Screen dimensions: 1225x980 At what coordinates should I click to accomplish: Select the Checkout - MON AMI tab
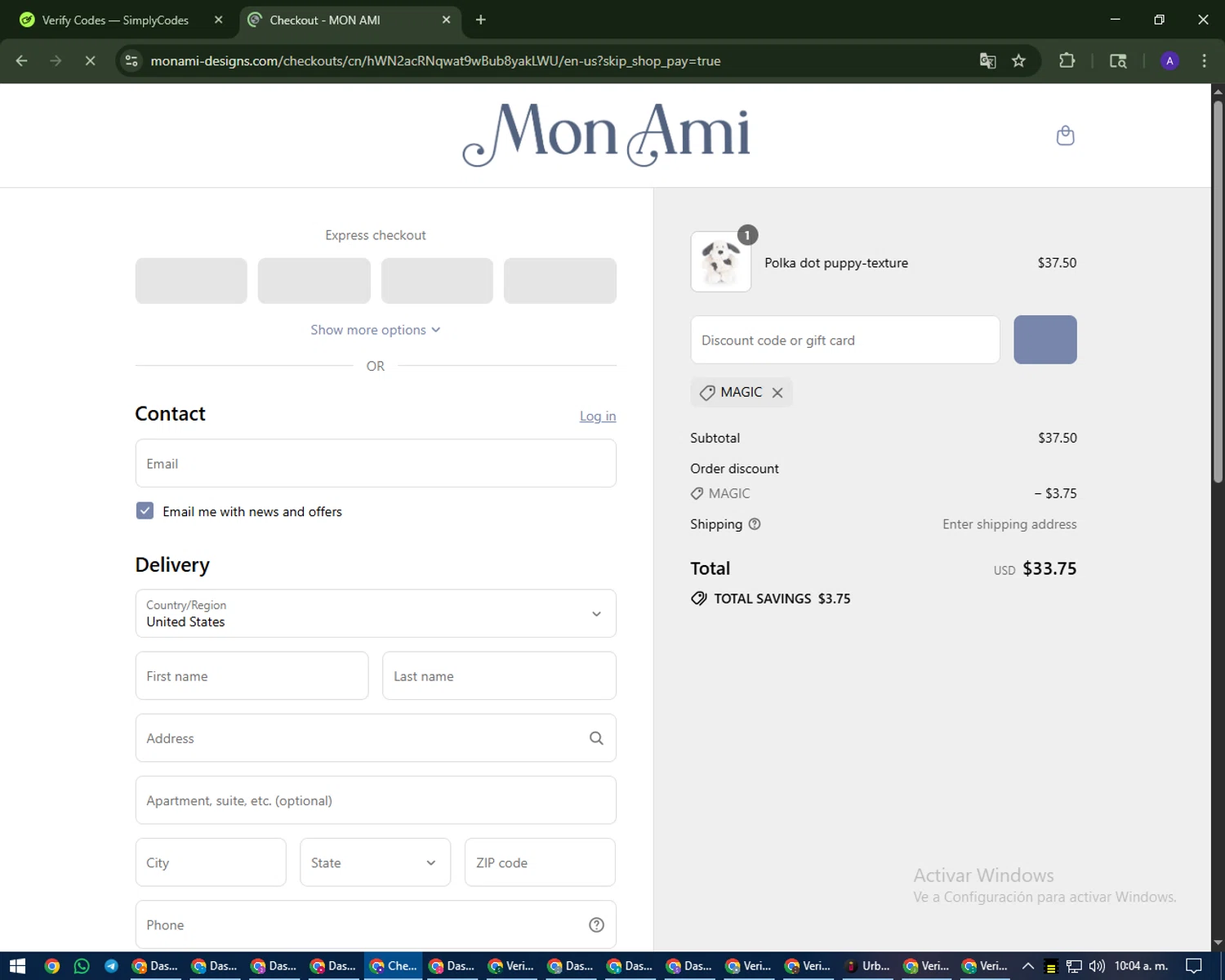click(x=351, y=20)
